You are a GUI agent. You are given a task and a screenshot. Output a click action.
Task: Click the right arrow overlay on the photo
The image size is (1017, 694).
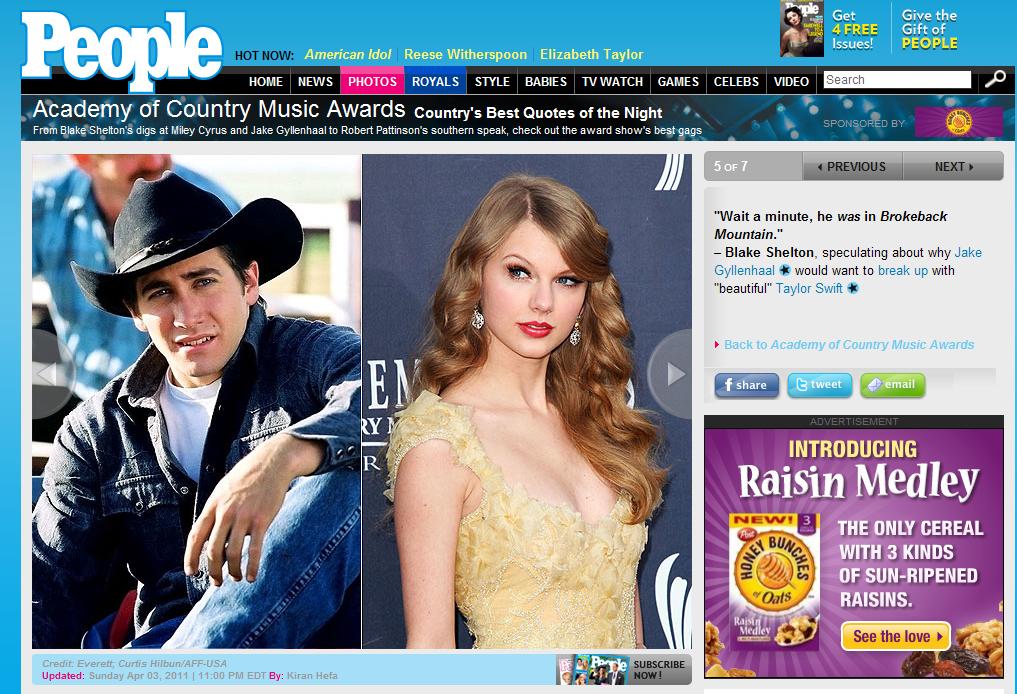pyautogui.click(x=671, y=374)
